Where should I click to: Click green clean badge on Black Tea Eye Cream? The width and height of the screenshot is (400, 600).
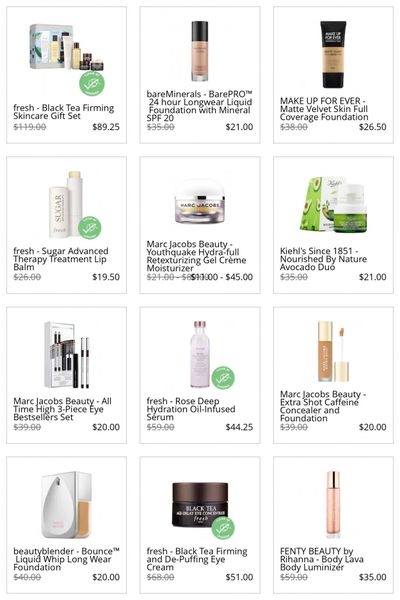pyautogui.click(x=223, y=528)
